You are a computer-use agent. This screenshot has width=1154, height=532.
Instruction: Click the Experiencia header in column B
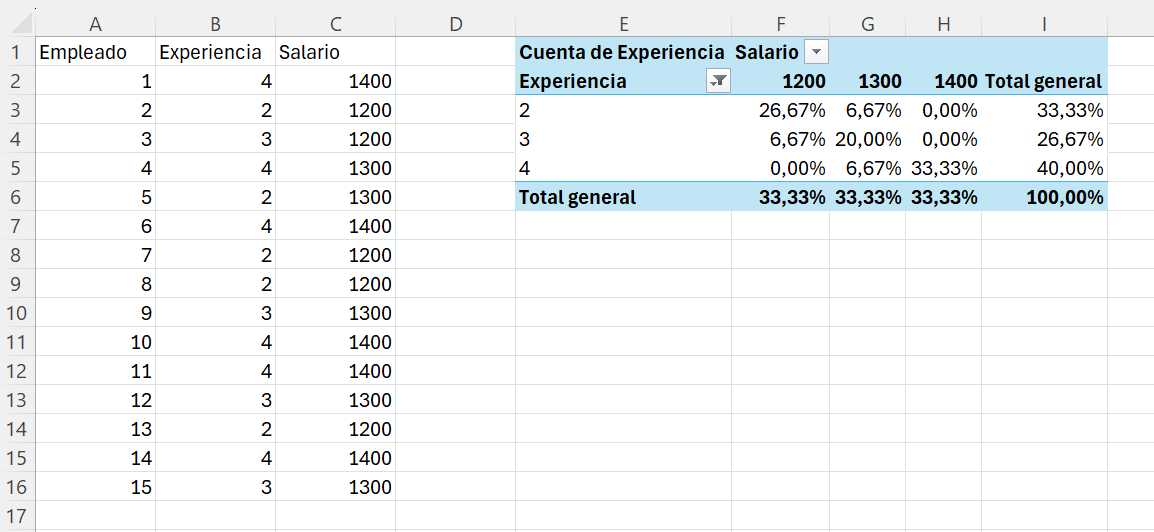tap(215, 52)
